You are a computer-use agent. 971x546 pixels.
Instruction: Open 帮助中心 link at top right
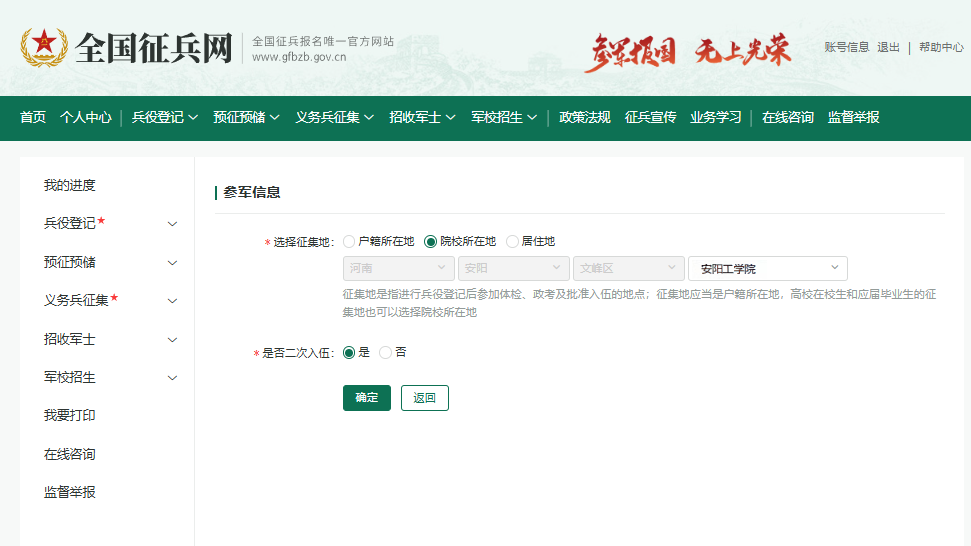click(941, 47)
